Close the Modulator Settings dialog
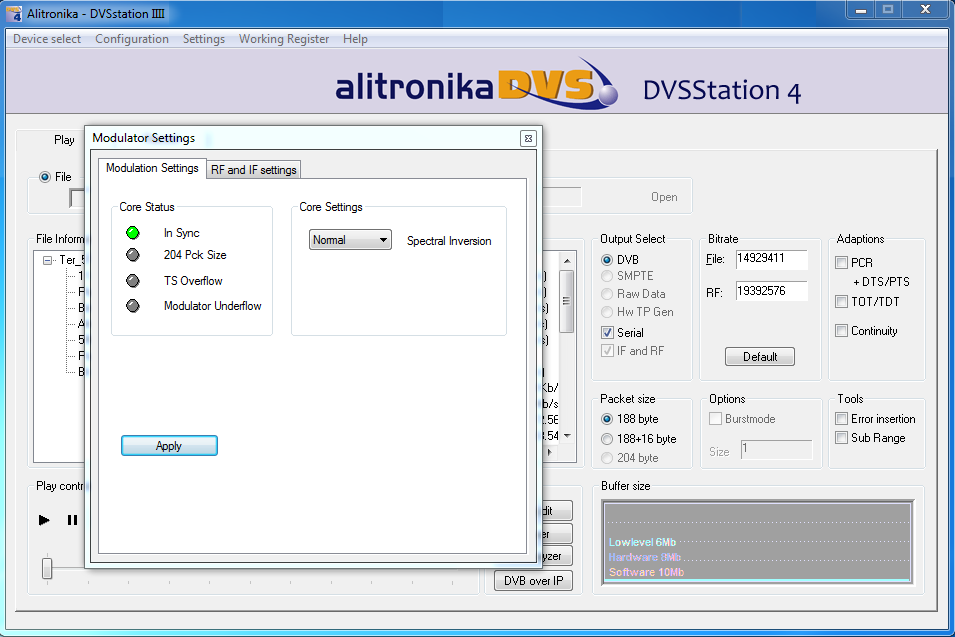Image resolution: width=955 pixels, height=637 pixels. pos(527,139)
